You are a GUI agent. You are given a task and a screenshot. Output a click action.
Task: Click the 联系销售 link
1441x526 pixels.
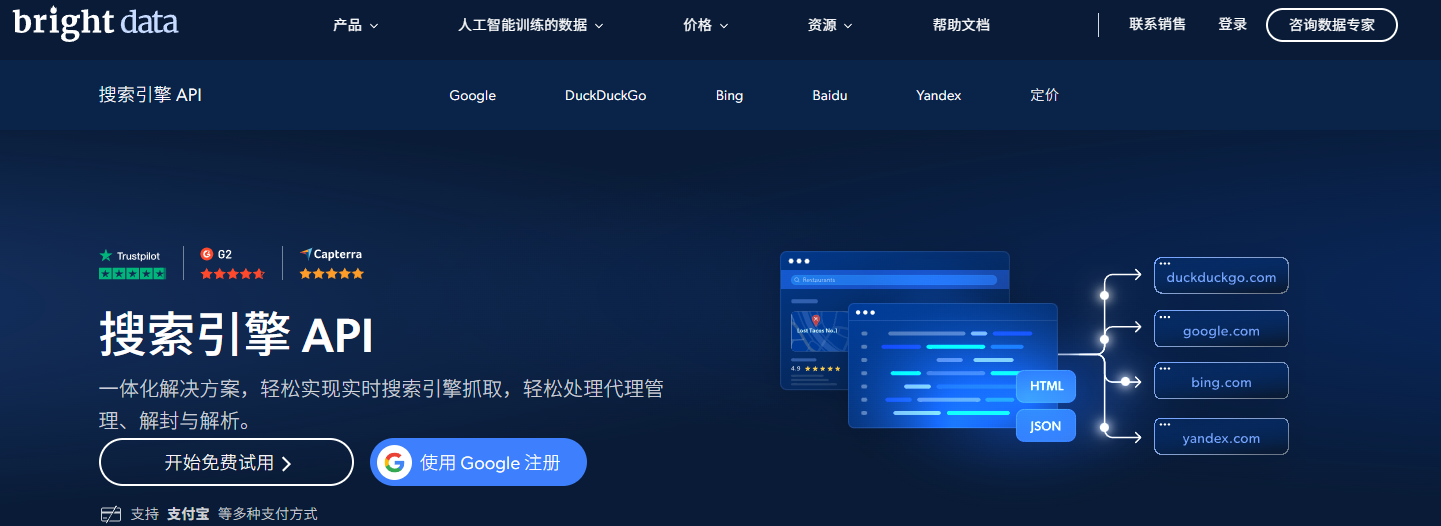tap(1157, 24)
